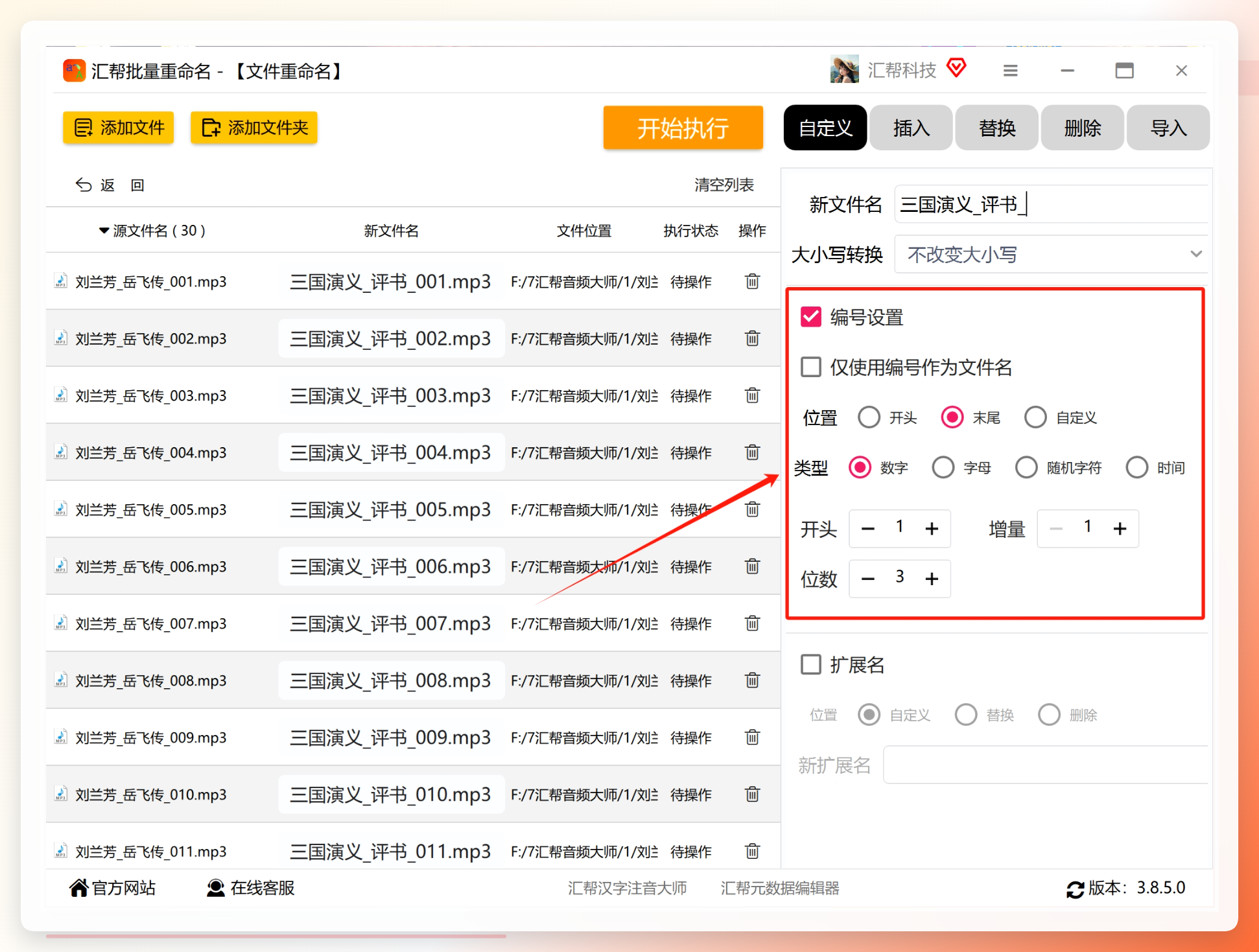Click the app logo in title bar

pos(74,71)
